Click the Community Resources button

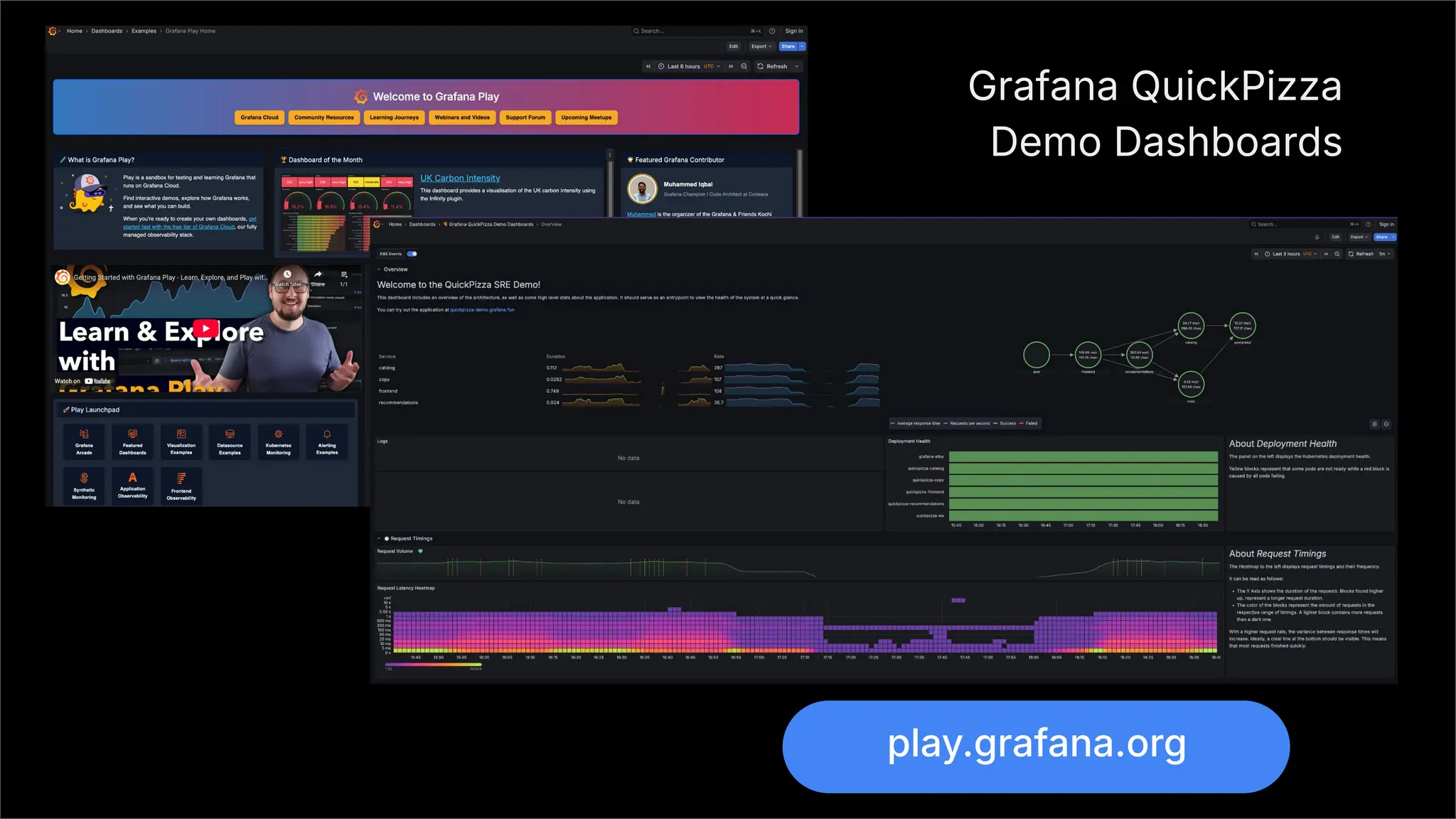[324, 117]
